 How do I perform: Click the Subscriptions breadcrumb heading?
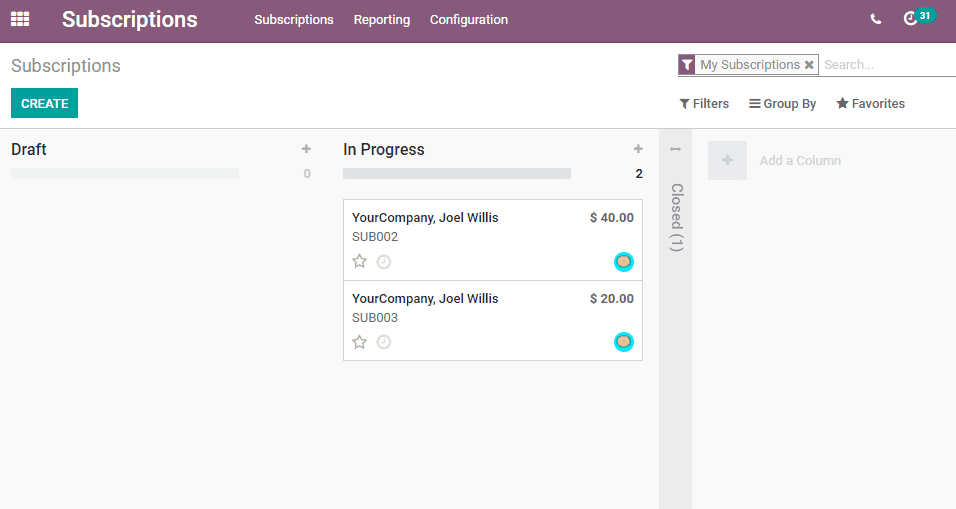click(x=66, y=65)
